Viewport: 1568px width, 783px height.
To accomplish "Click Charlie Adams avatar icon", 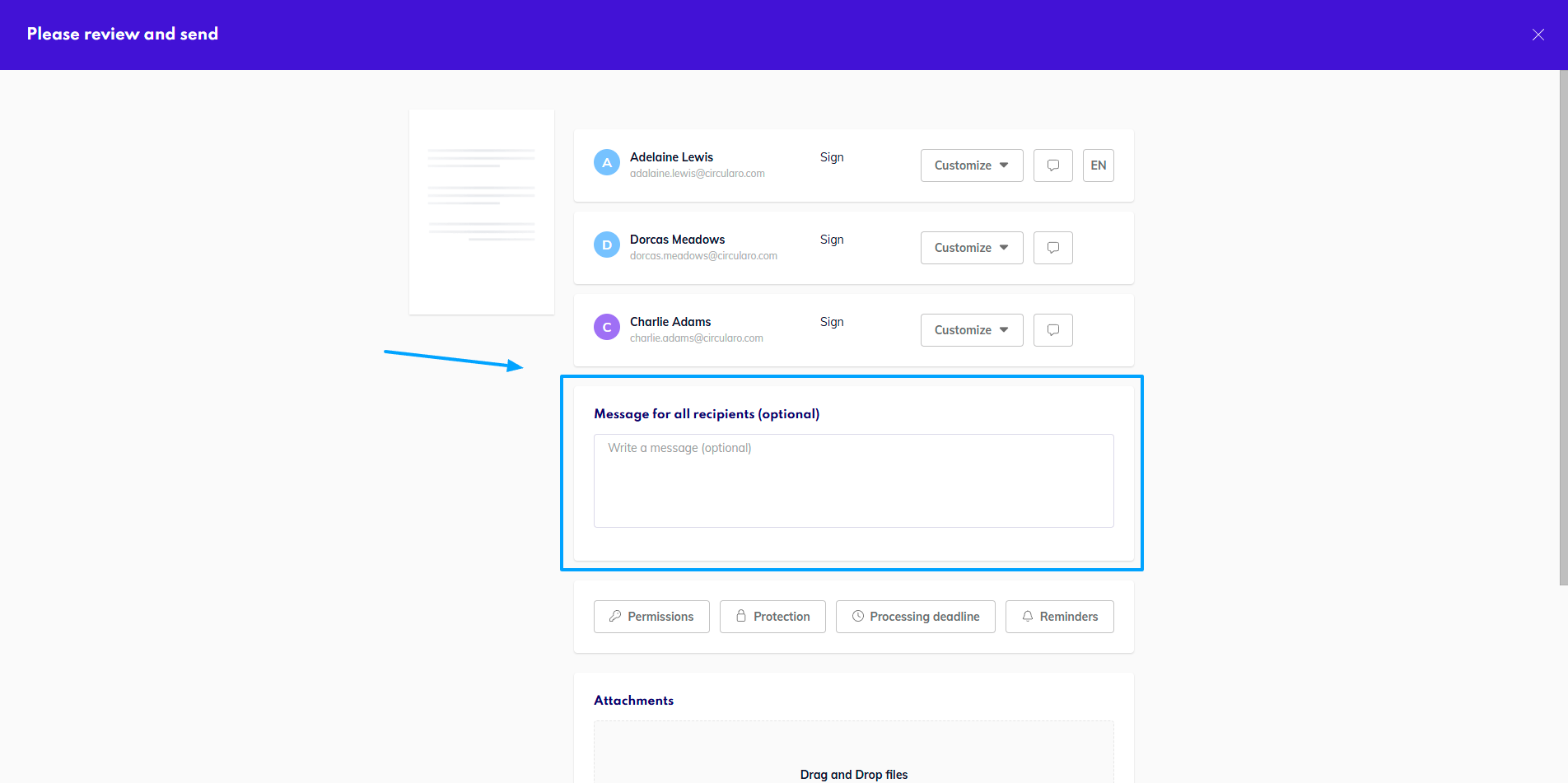I will [x=607, y=328].
